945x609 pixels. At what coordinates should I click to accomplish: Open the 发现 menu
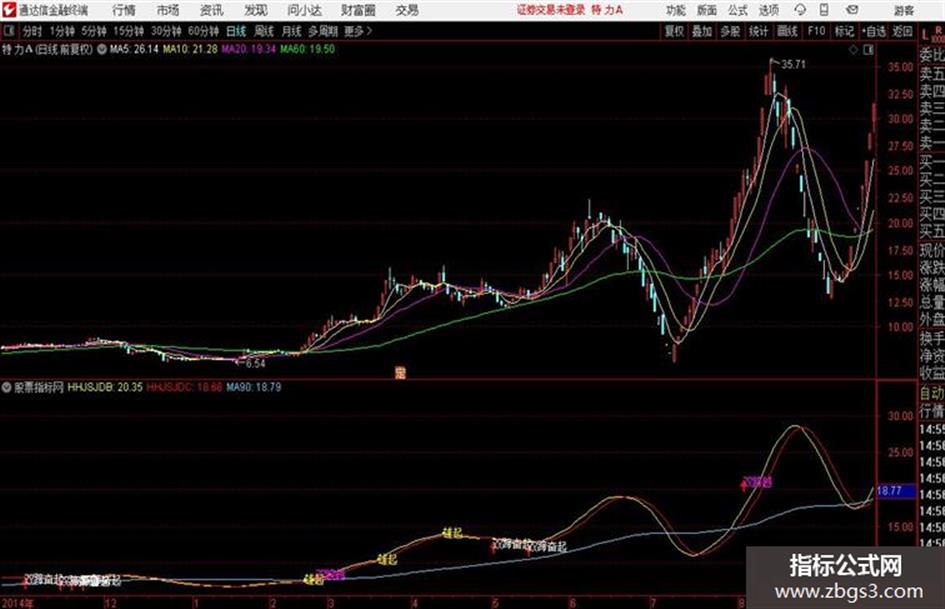tap(256, 10)
